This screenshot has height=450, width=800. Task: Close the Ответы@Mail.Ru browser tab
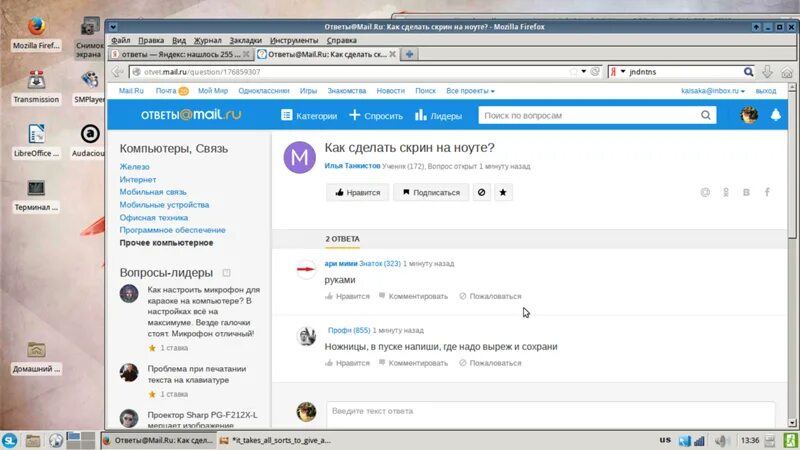(x=392, y=54)
